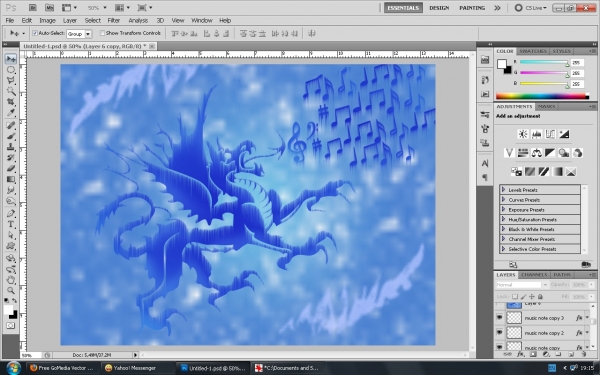Click the layer style fx button in Layers panel
This screenshot has width=600, height=375.
tap(520, 354)
